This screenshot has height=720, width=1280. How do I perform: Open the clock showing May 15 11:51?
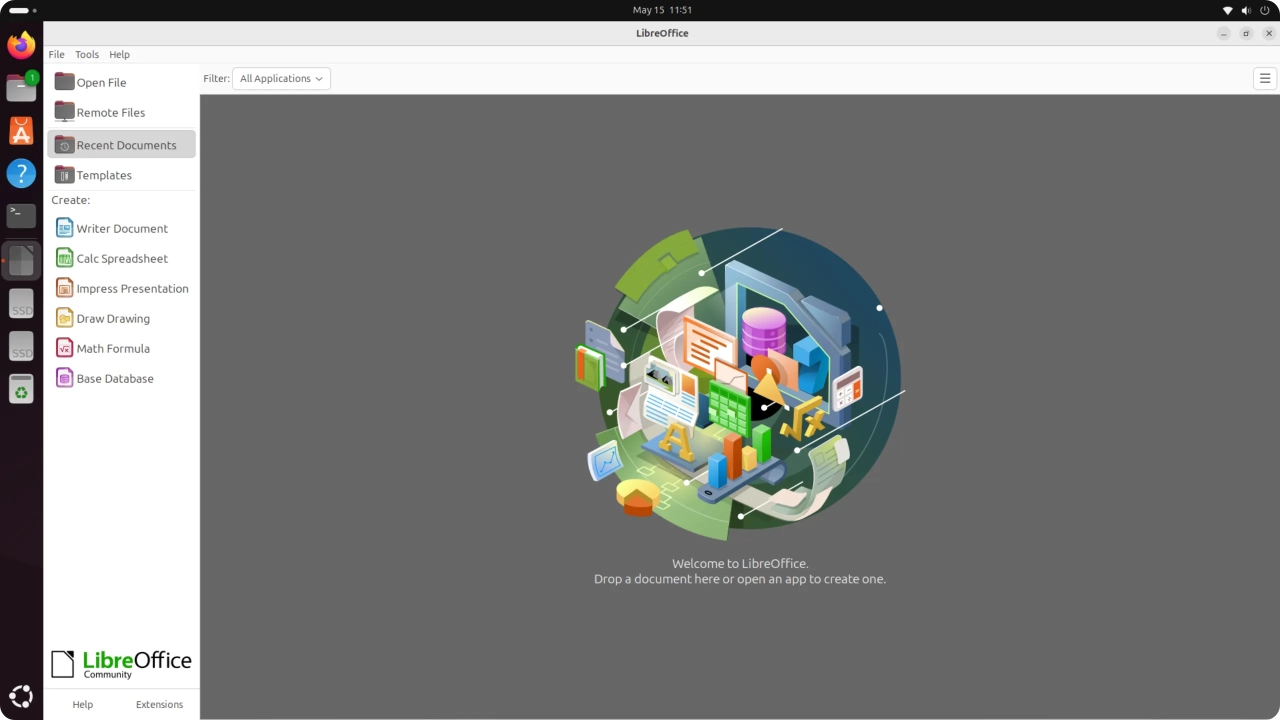pyautogui.click(x=662, y=10)
